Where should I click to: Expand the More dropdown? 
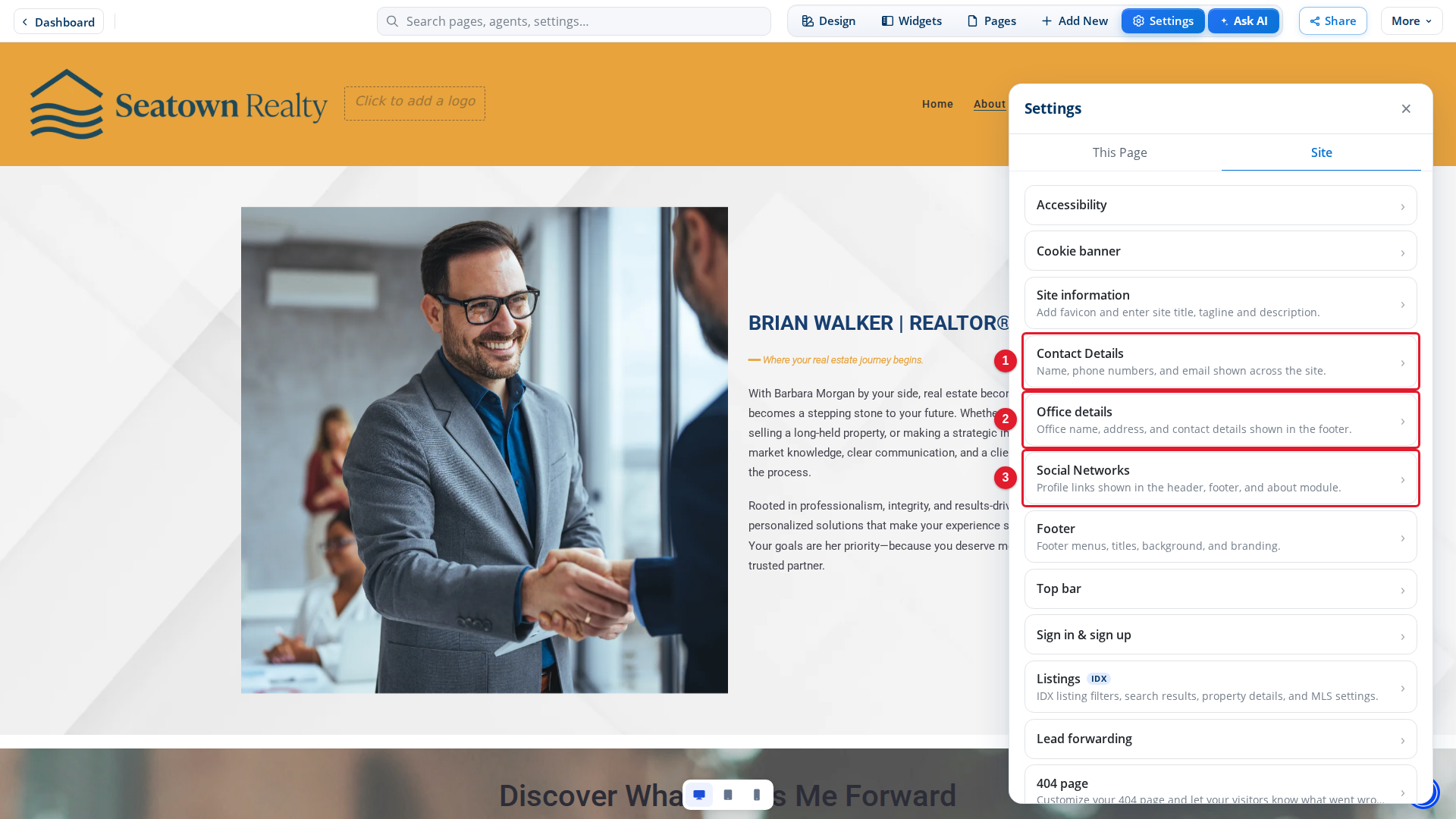(x=1411, y=21)
